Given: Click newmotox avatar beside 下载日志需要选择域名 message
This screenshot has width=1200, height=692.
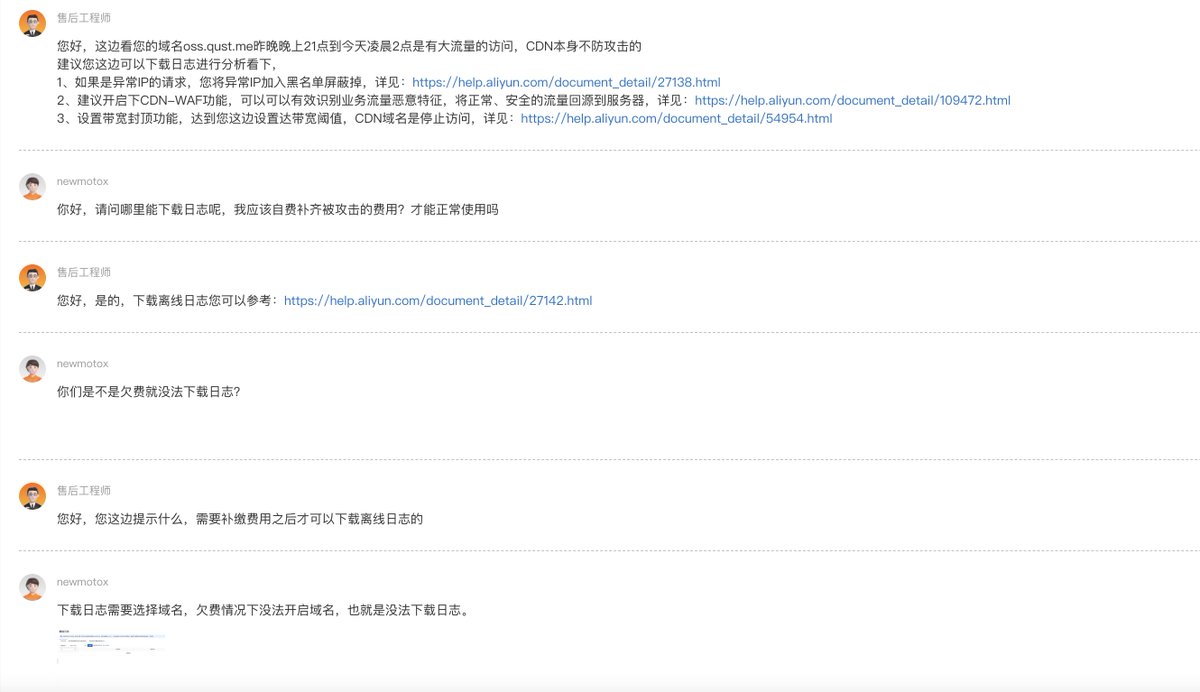Looking at the screenshot, I should point(33,587).
